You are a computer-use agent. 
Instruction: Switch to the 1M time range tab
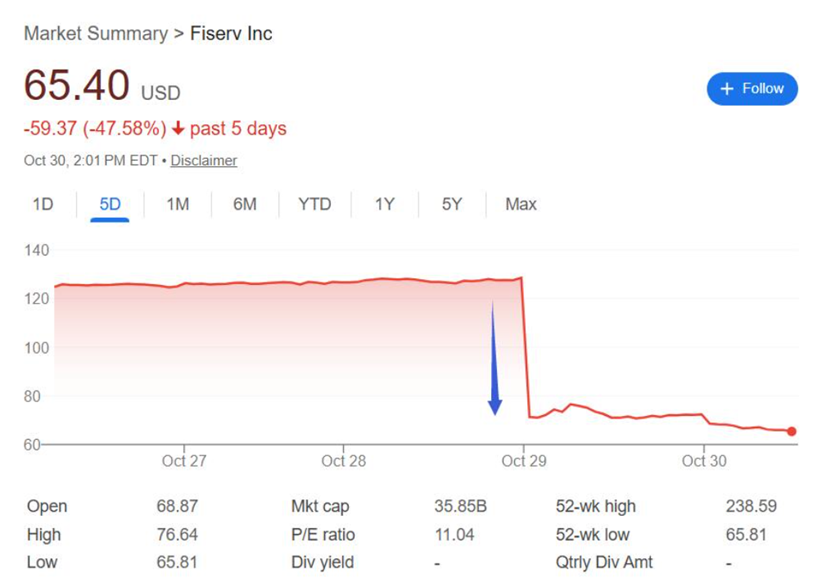(177, 204)
